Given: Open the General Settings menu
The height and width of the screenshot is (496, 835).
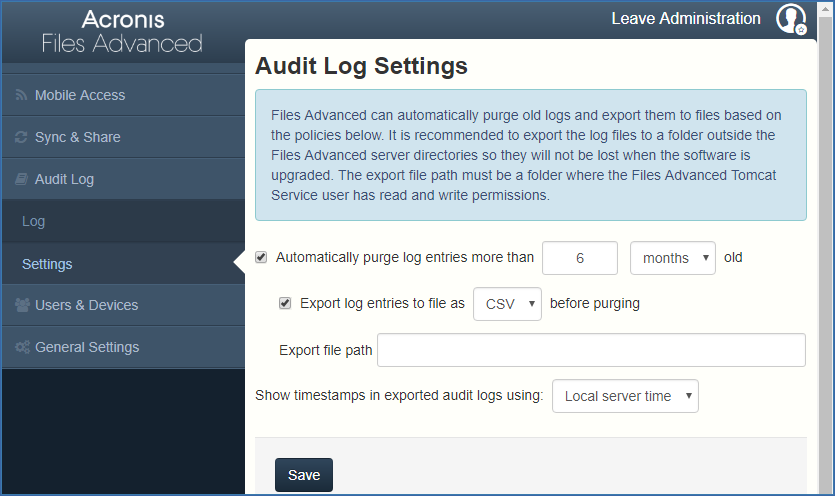Looking at the screenshot, I should click(x=124, y=347).
